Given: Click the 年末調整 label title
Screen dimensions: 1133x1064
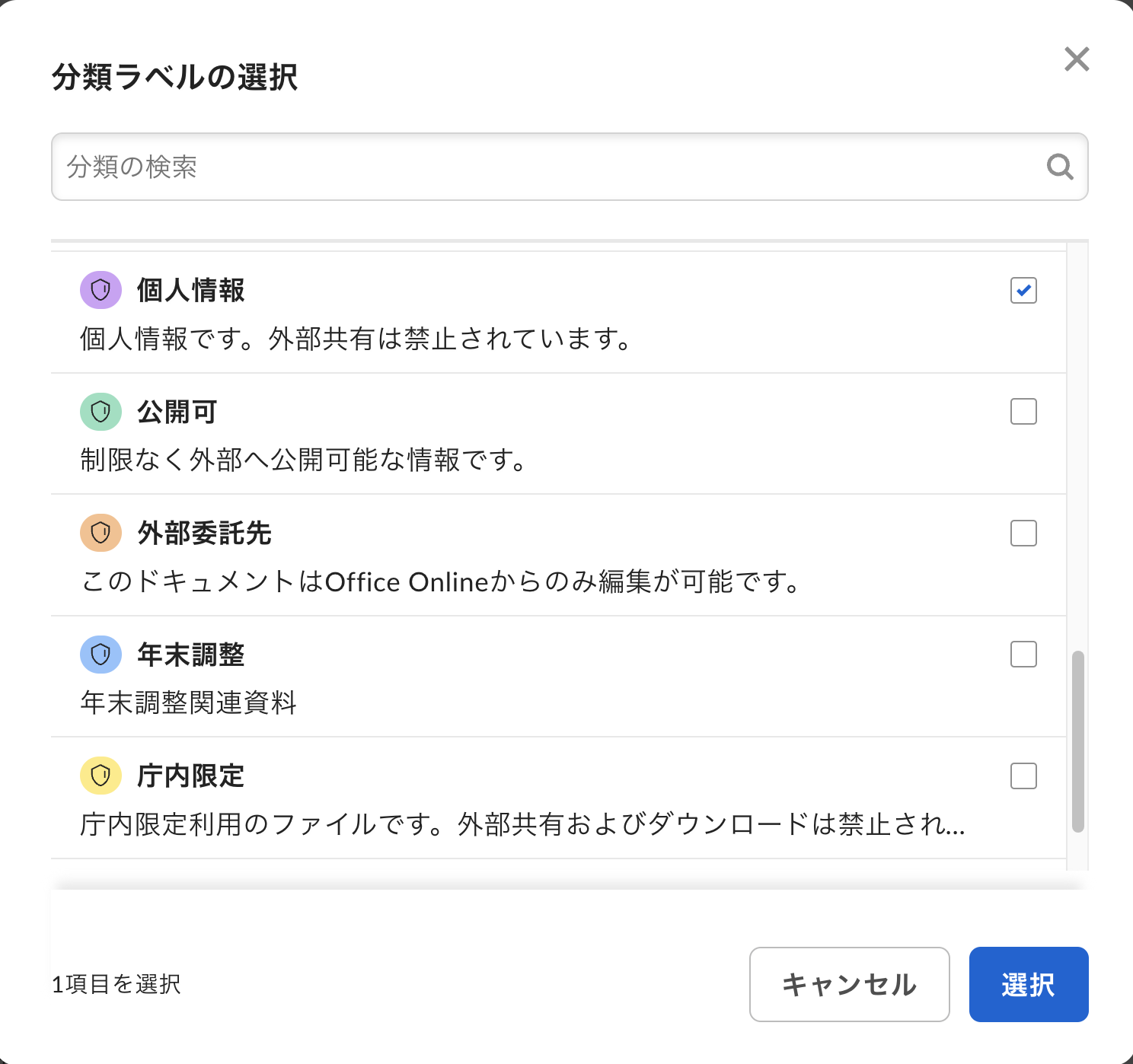Looking at the screenshot, I should pos(190,655).
